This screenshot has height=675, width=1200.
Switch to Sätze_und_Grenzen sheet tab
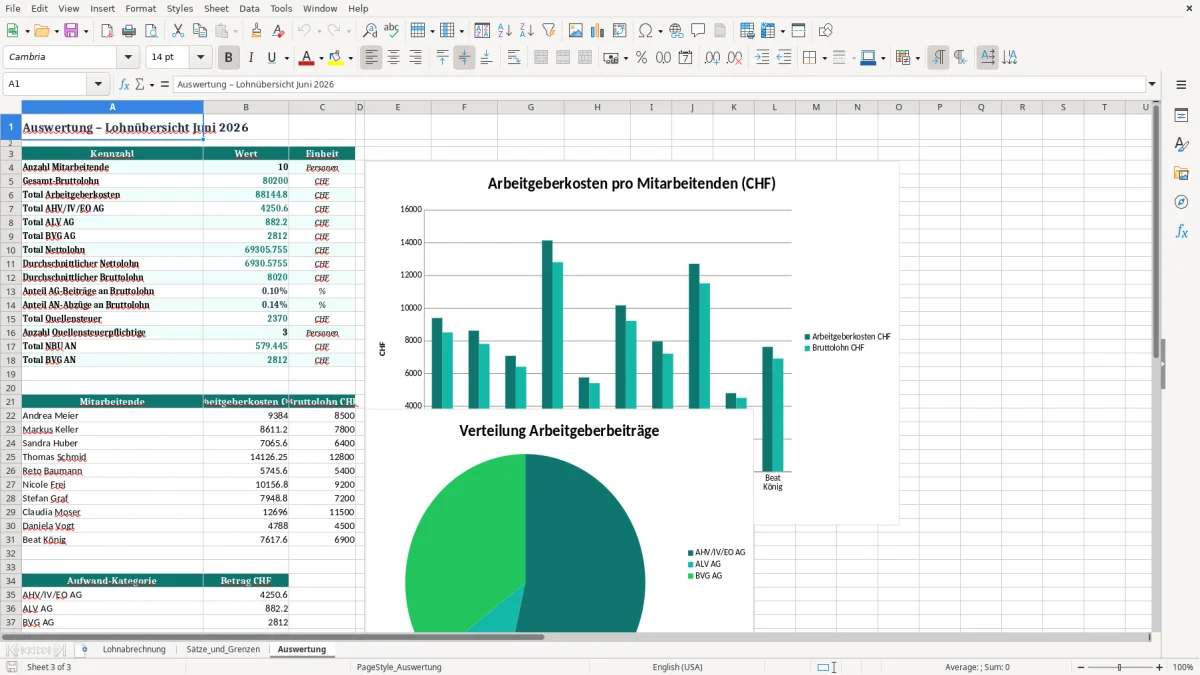224,649
